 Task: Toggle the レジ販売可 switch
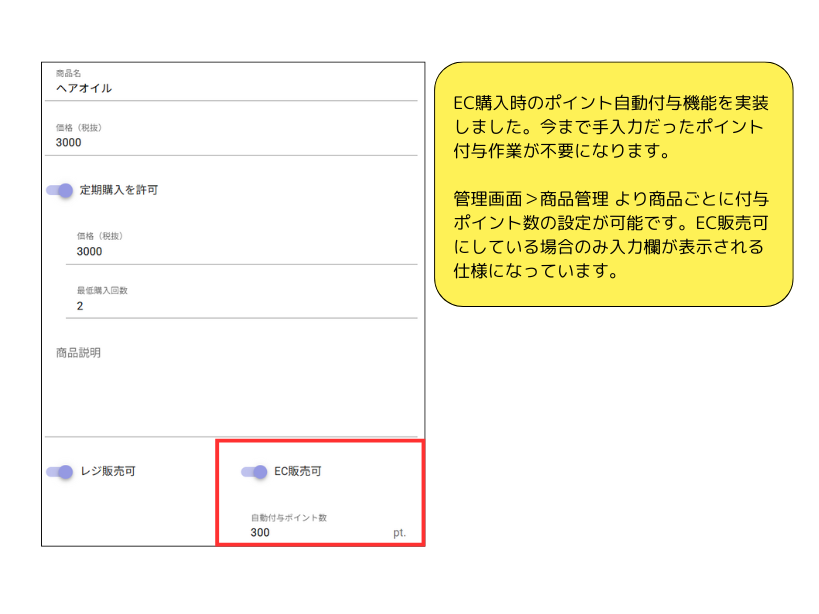click(60, 472)
